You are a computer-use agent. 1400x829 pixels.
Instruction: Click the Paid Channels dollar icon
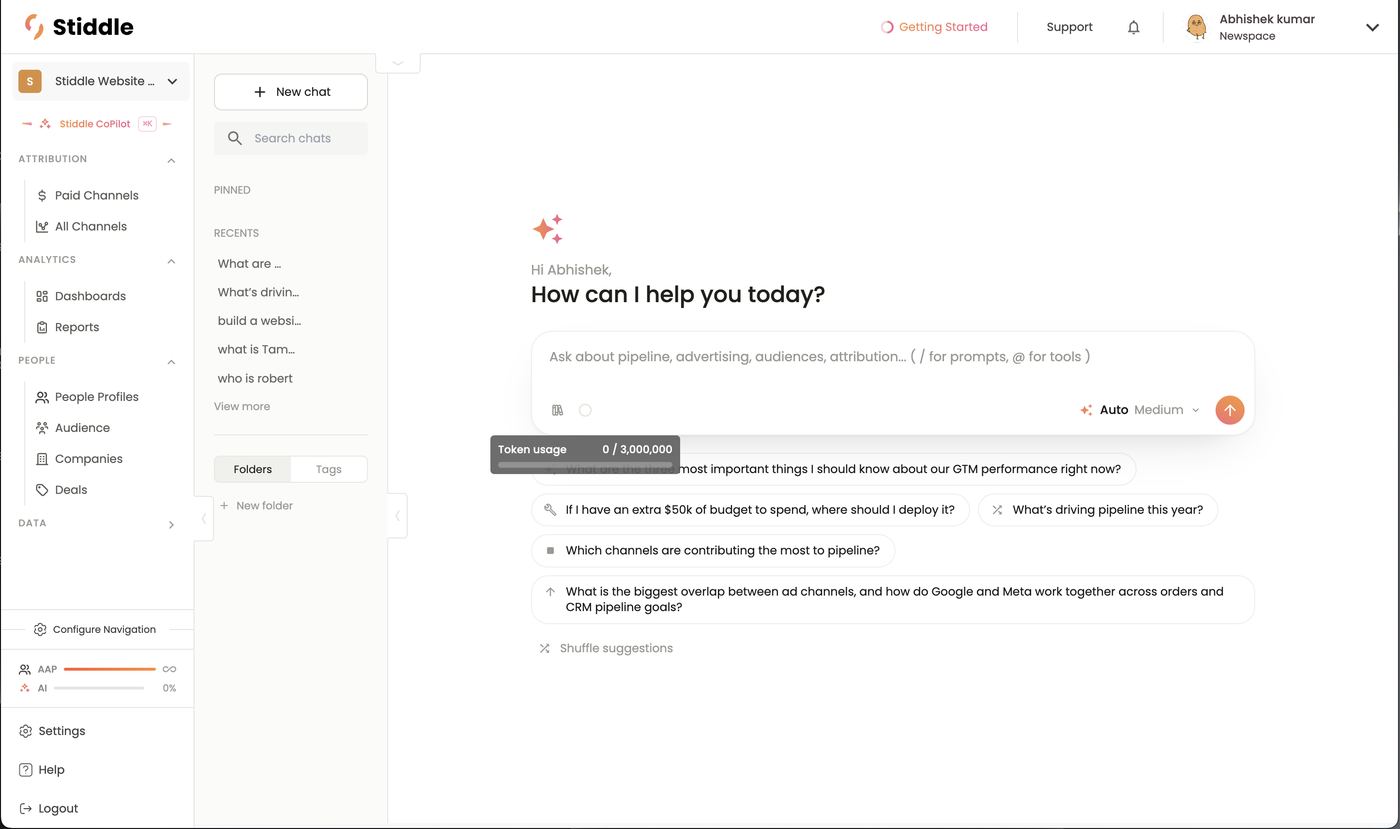click(42, 196)
